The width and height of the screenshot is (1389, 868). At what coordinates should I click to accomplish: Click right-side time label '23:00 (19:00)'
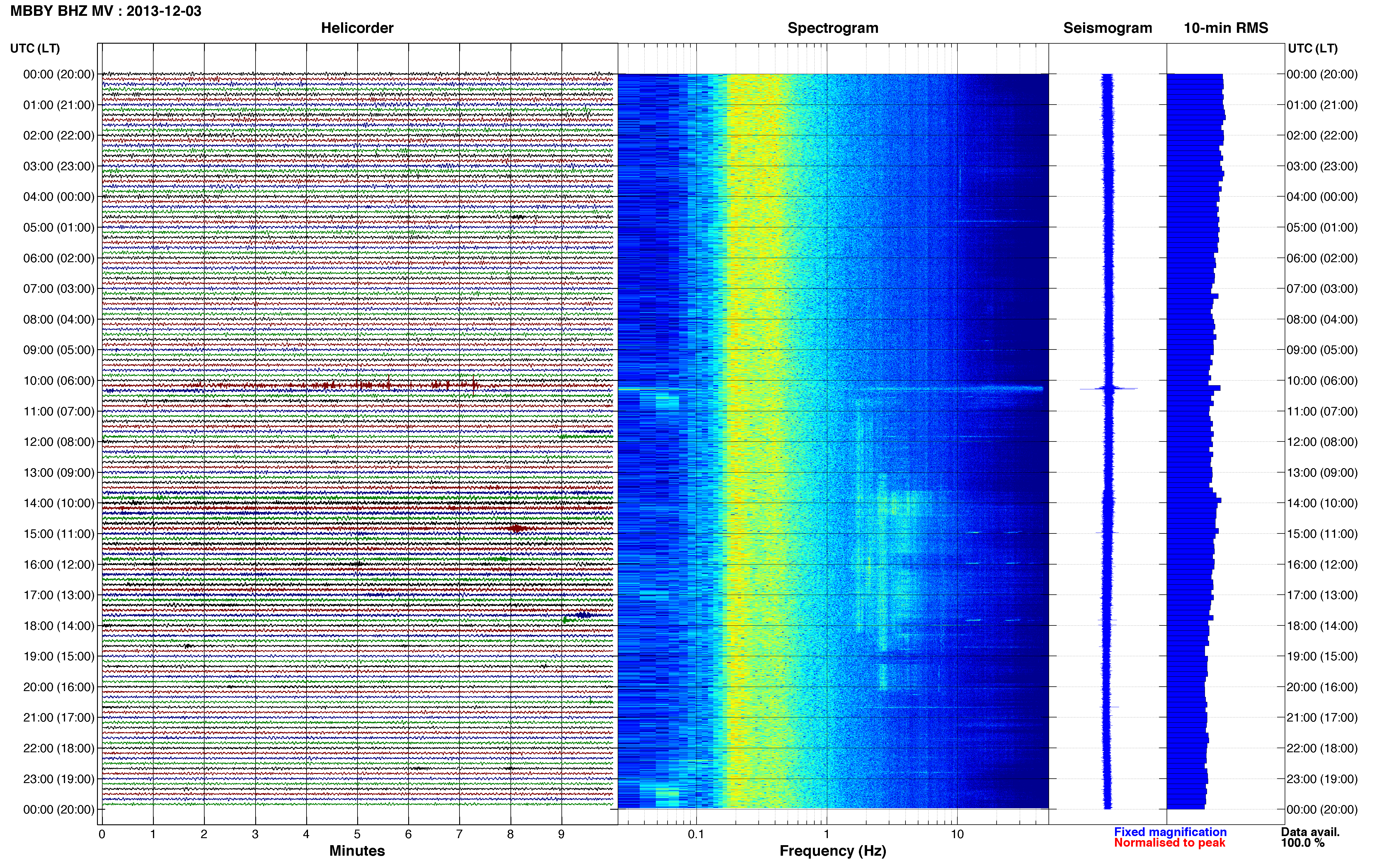click(1322, 779)
